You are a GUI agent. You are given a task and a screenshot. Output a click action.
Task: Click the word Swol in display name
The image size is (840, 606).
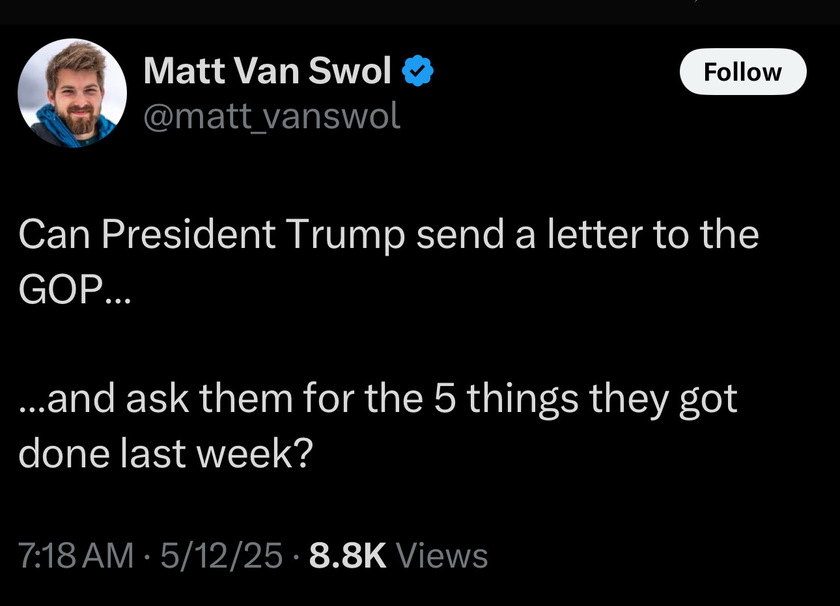click(x=350, y=71)
